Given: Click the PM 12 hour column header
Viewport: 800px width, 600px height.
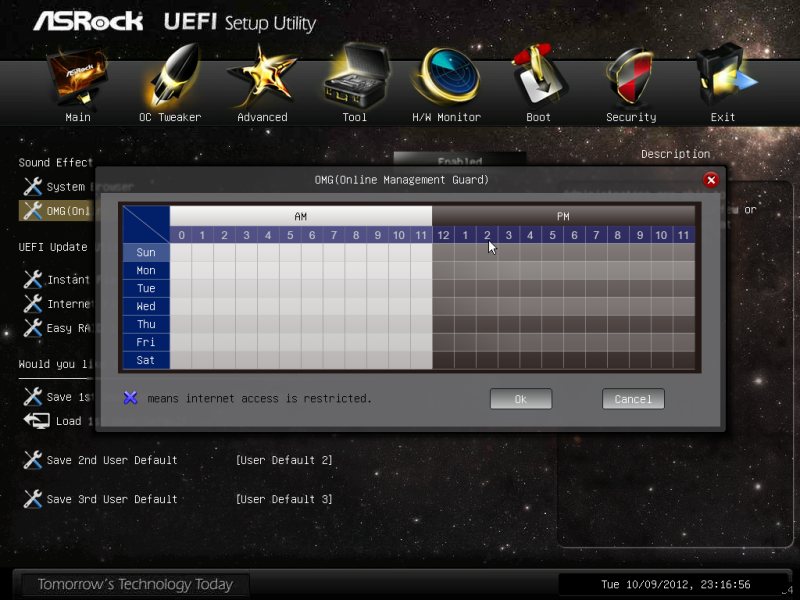Looking at the screenshot, I should (443, 235).
